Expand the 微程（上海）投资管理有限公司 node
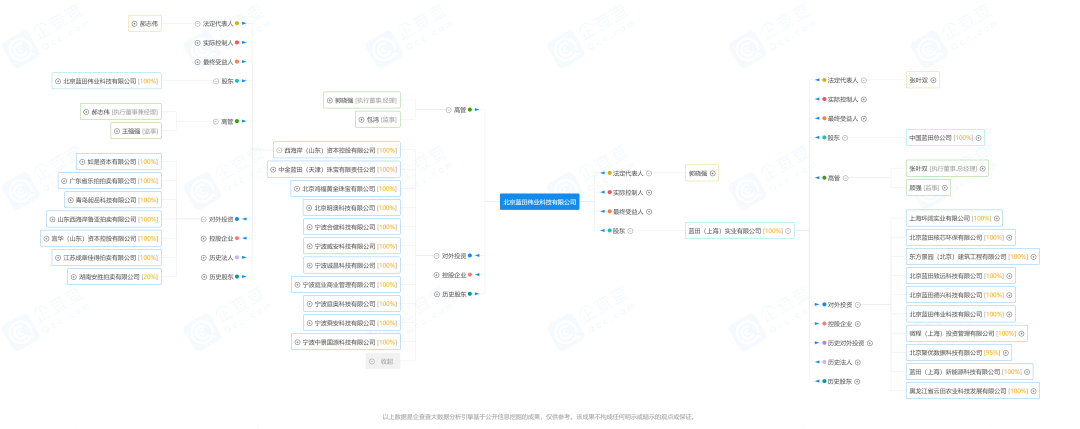Image resolution: width=1080 pixels, height=429 pixels. [x=1021, y=333]
